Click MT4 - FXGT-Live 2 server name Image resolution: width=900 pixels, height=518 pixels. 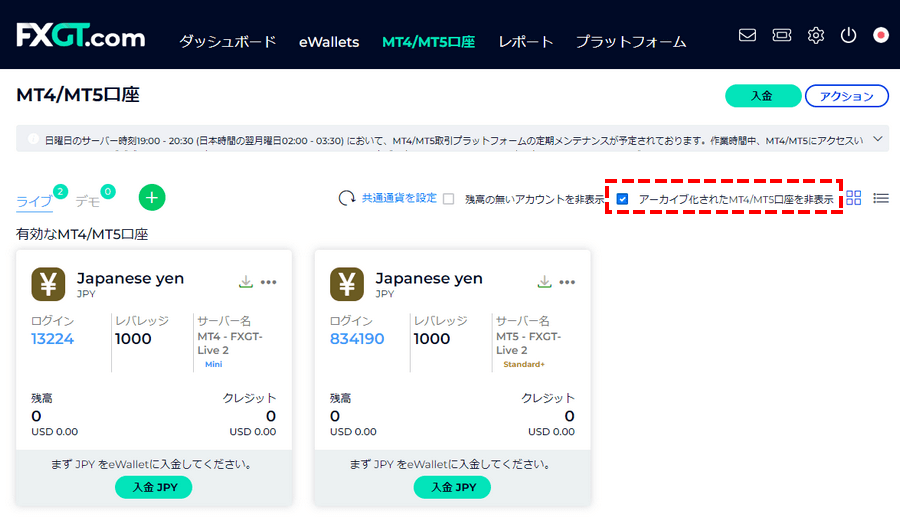[230, 343]
